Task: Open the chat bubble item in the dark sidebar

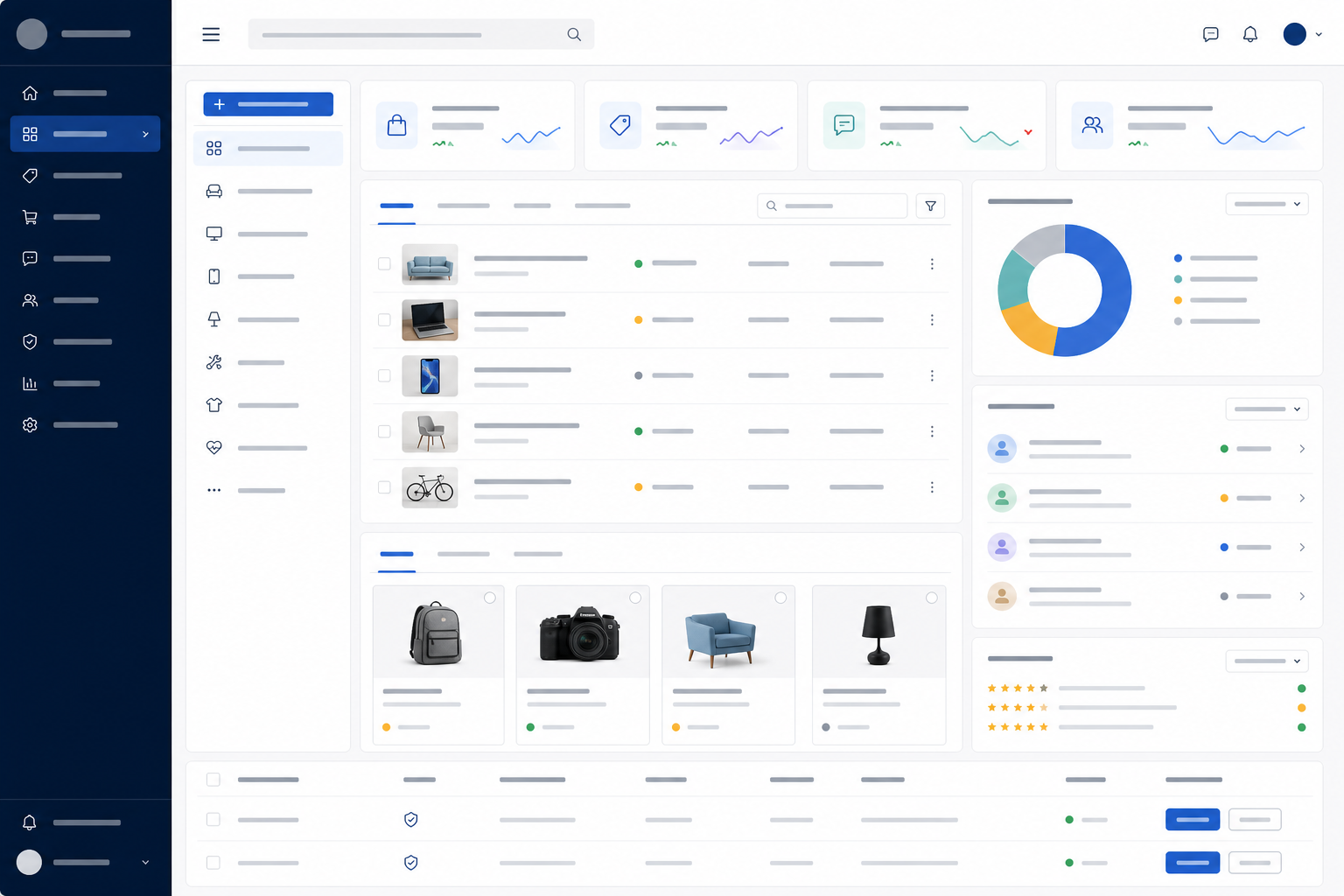Action: pos(30,258)
